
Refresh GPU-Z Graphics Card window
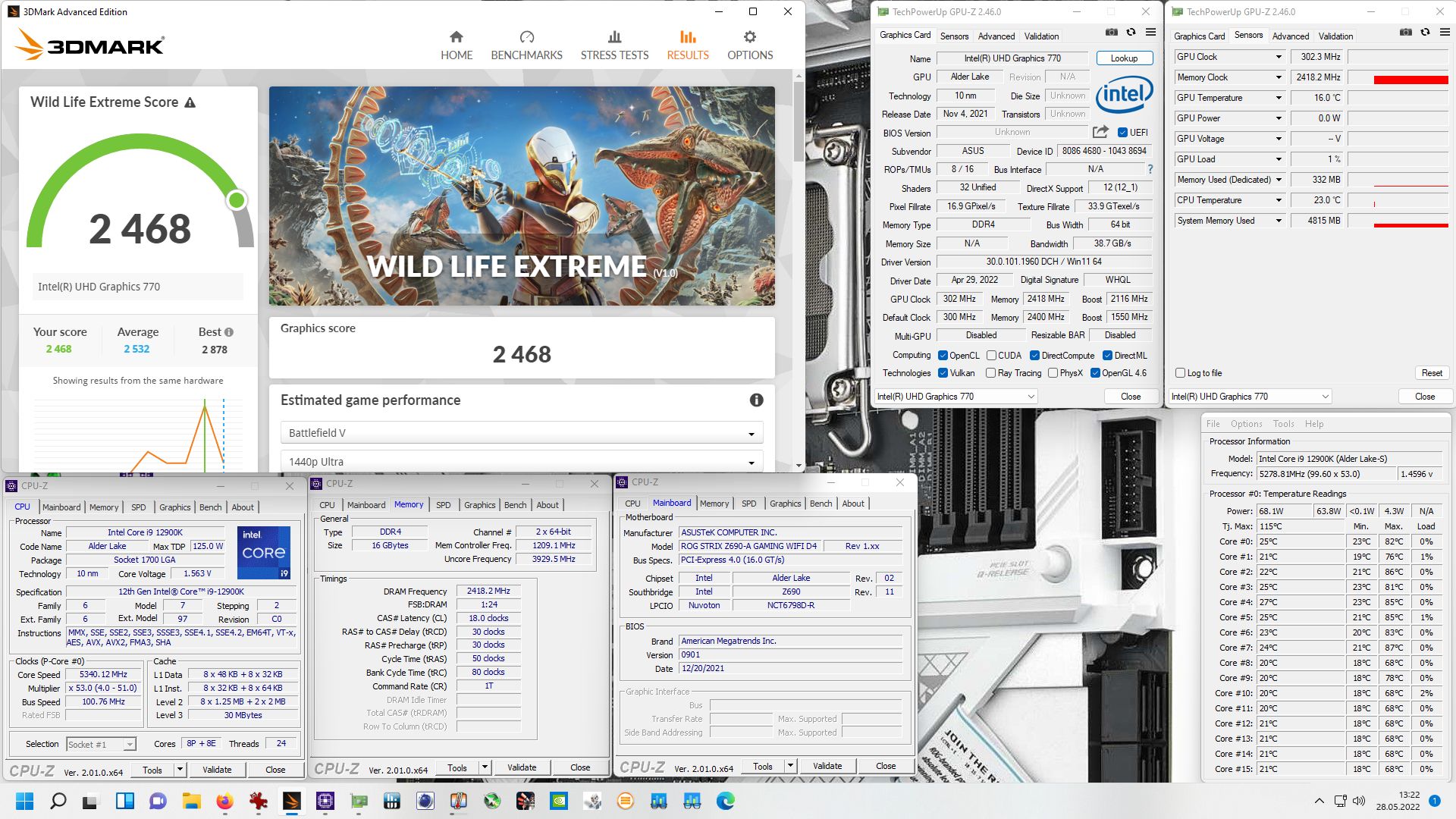(x=1131, y=33)
